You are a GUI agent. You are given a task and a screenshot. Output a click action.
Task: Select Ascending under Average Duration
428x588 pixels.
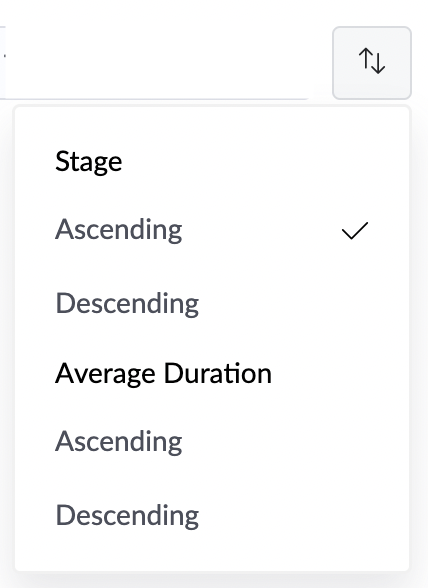212,441
